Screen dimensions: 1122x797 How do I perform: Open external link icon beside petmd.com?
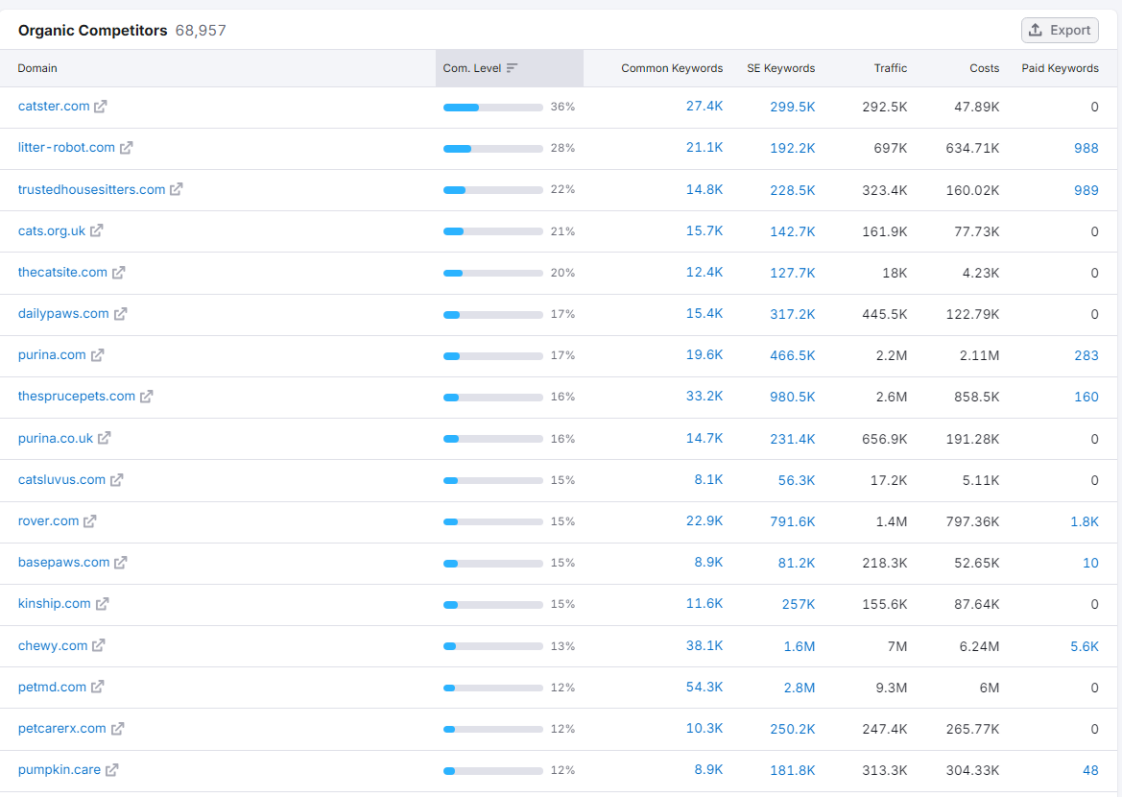pyautogui.click(x=97, y=688)
